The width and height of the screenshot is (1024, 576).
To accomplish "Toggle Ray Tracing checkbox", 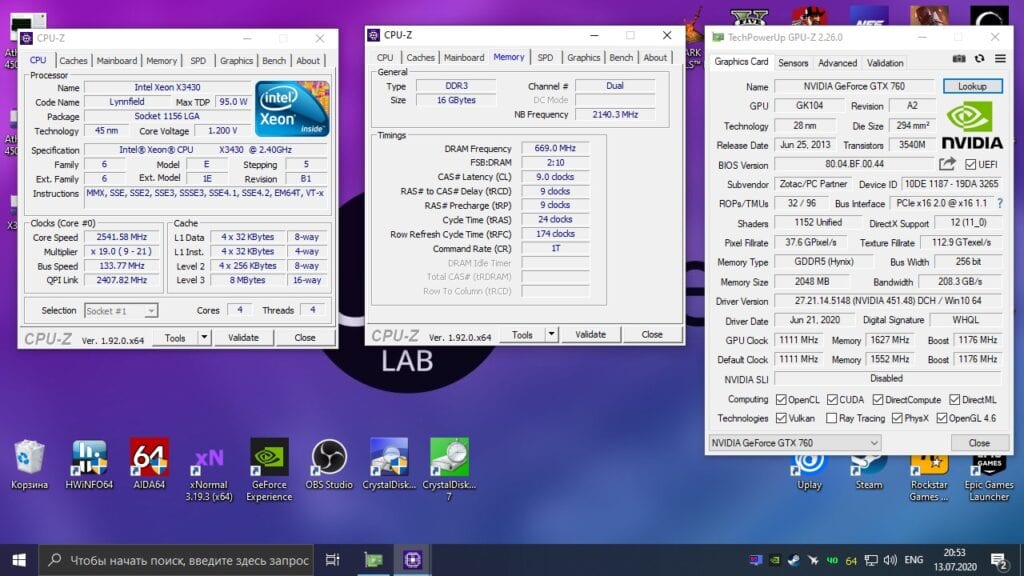I will (831, 418).
